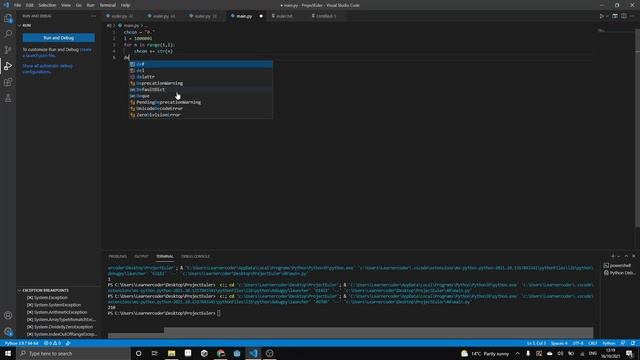Open Task View on the taskbar
Viewport: 640px width, 360px height.
[155, 353]
